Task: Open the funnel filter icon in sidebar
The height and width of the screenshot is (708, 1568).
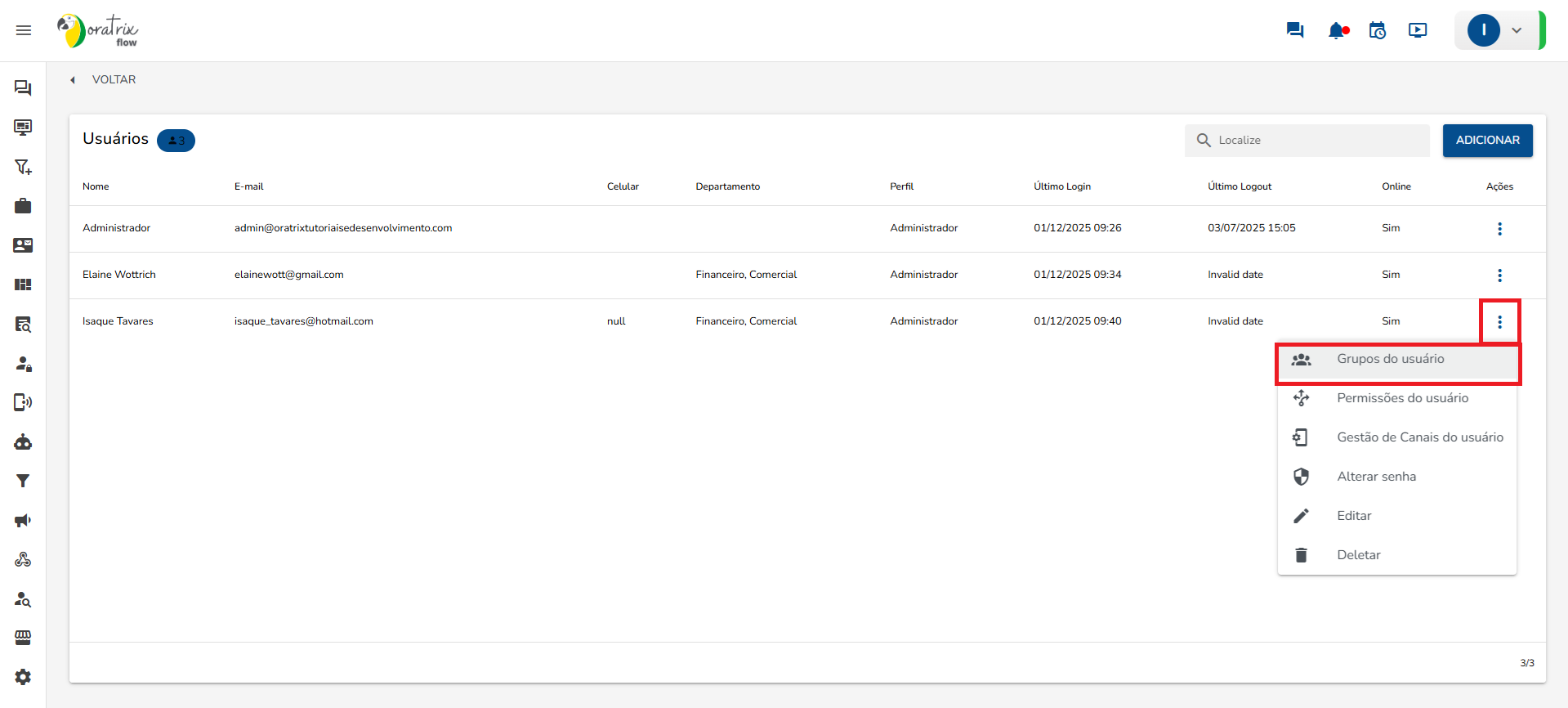Action: click(23, 482)
